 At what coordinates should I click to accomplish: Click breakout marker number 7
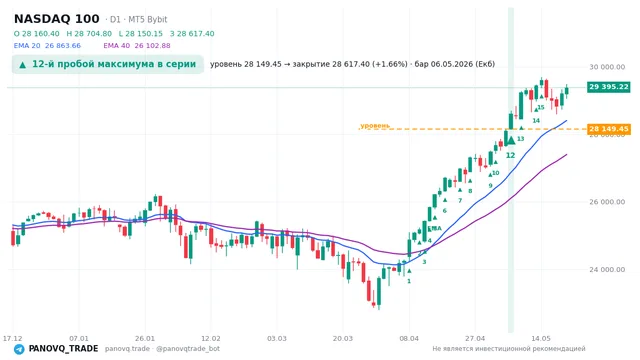(460, 200)
